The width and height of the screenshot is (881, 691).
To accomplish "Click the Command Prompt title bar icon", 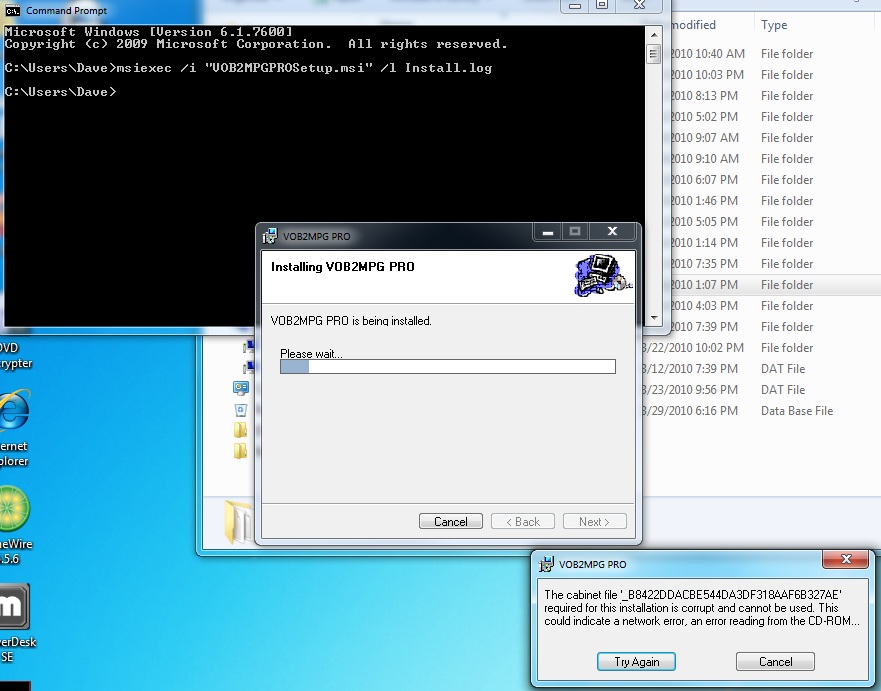I will coord(12,10).
